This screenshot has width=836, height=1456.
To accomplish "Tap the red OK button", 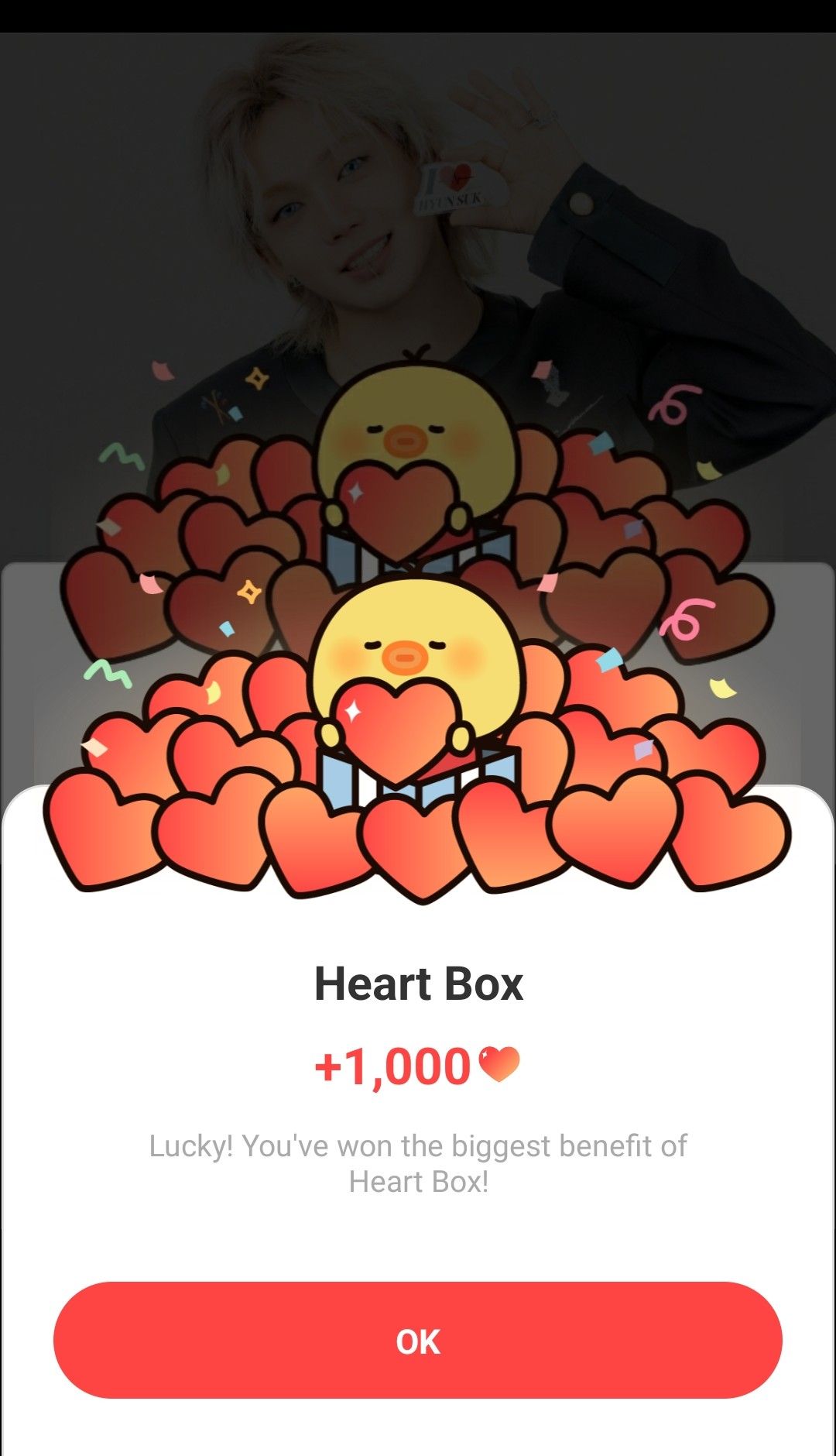I will pos(418,1340).
